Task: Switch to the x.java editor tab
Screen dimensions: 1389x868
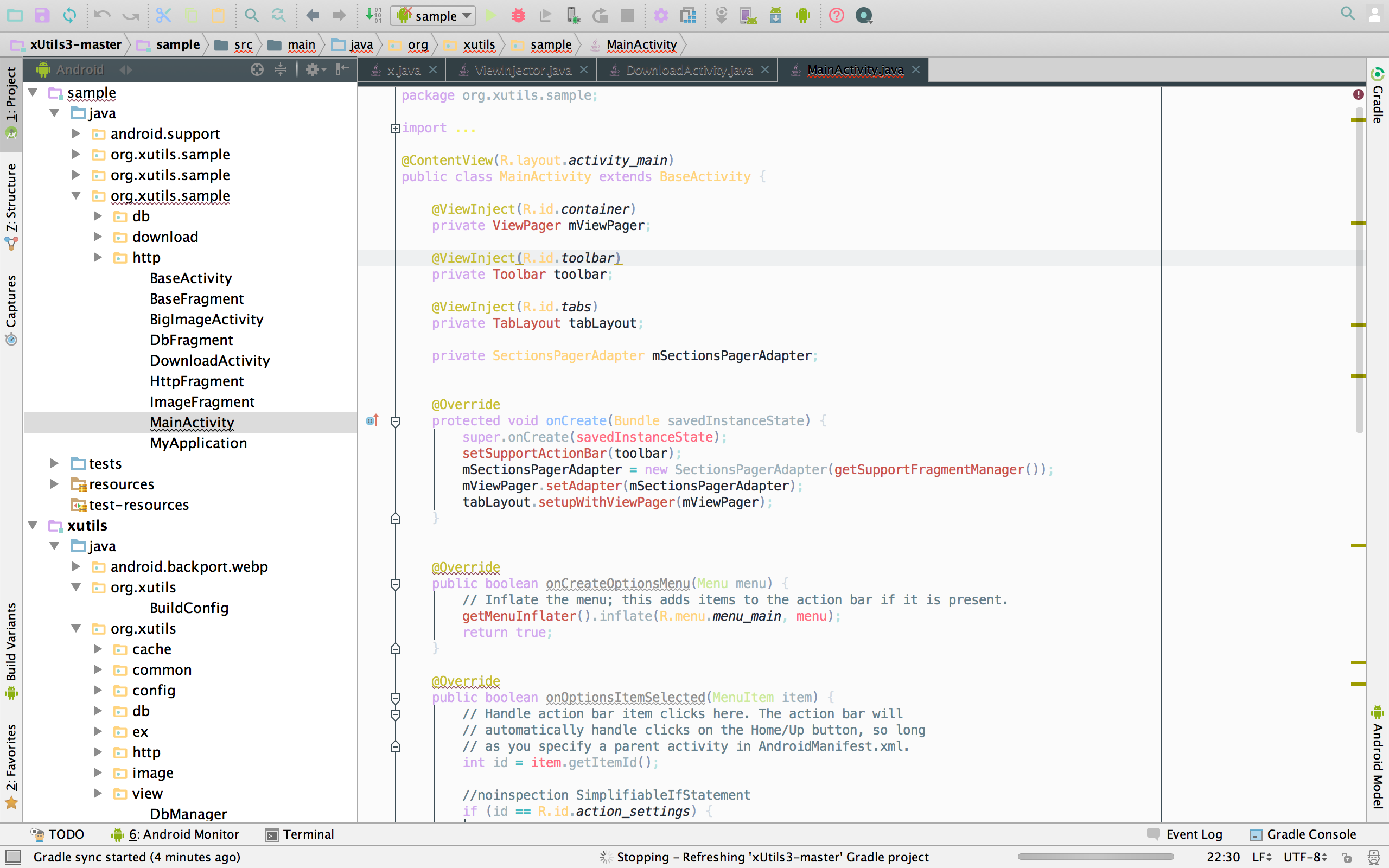Action: [x=403, y=70]
